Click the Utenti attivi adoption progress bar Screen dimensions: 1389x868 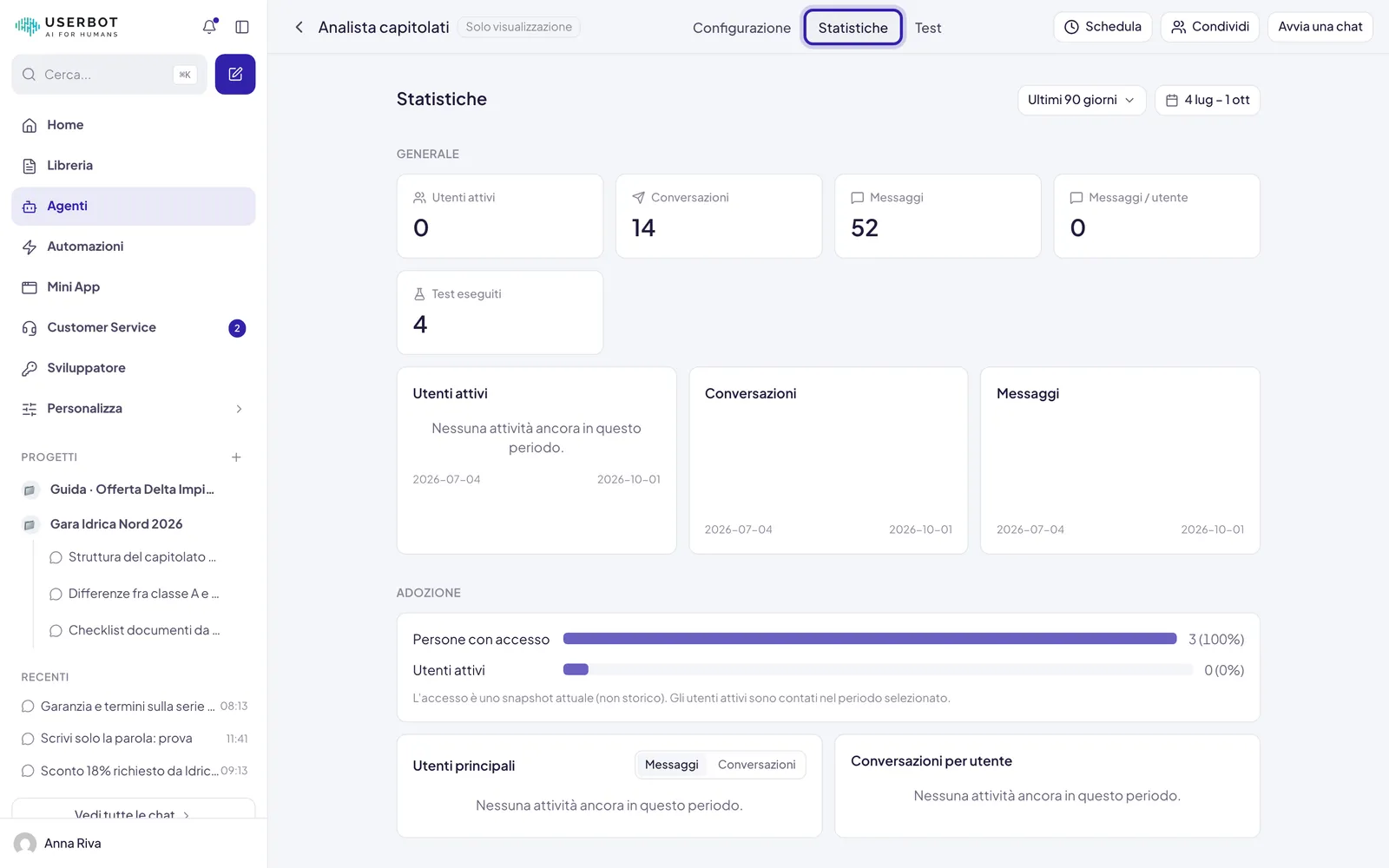[878, 669]
